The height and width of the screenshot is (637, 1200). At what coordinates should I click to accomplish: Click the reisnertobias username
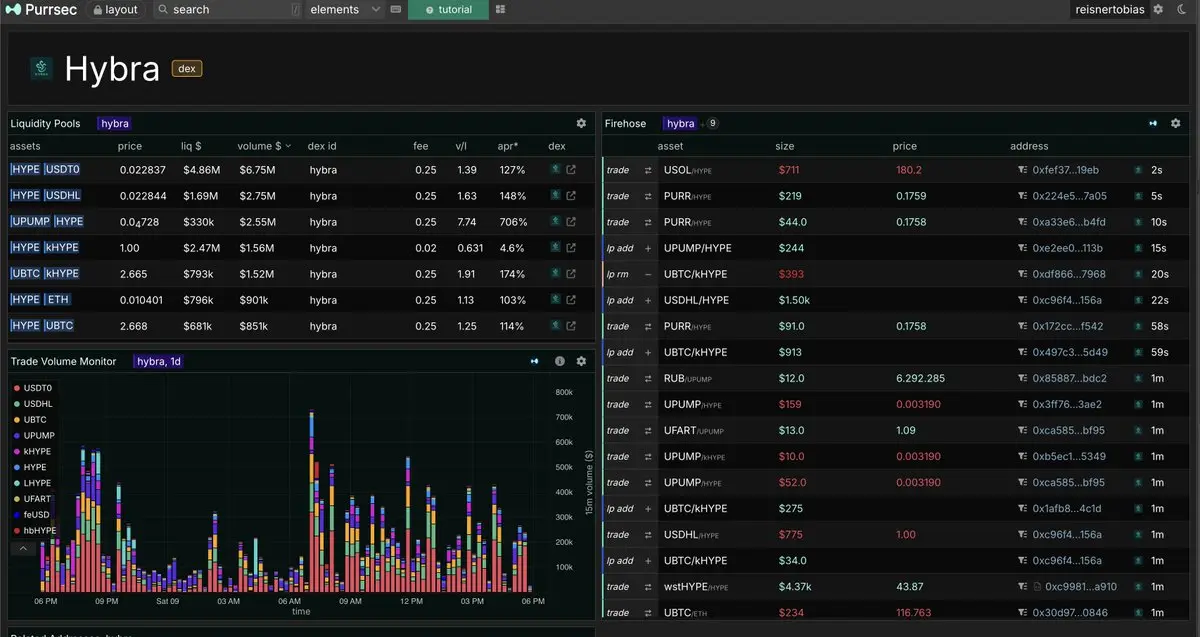coord(1110,9)
